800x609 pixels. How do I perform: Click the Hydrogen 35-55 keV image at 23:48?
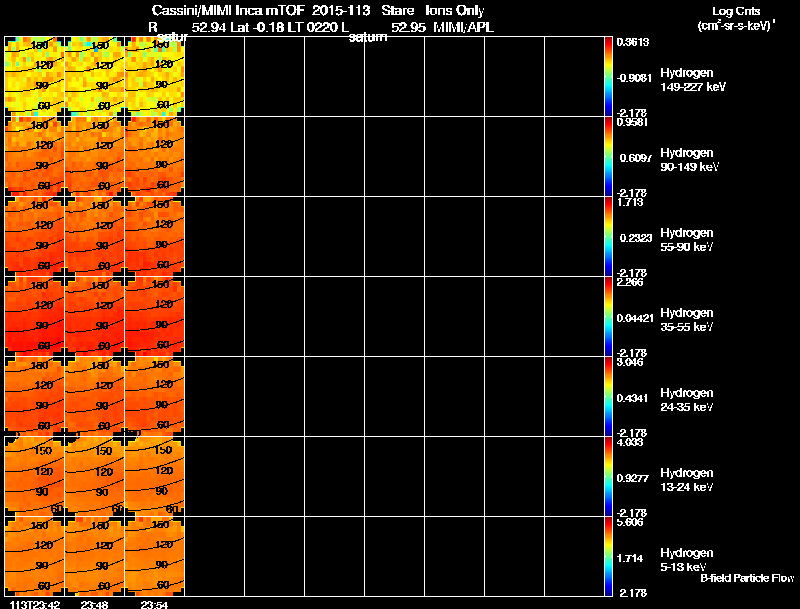point(94,317)
